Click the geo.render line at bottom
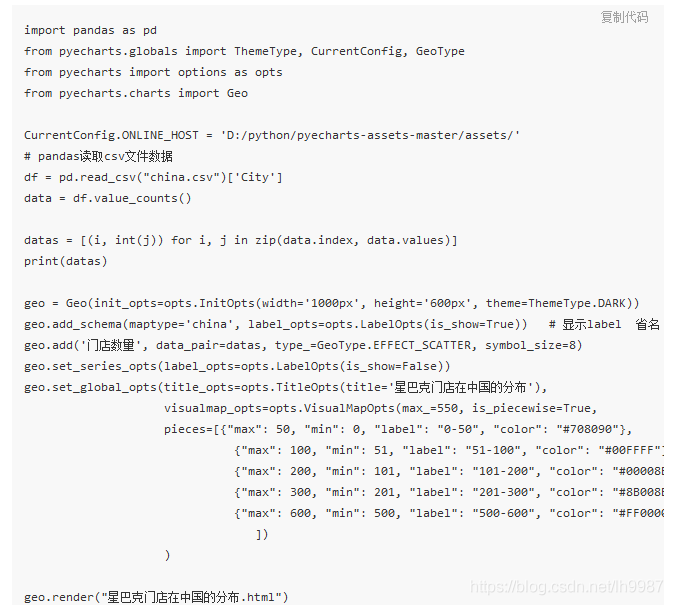The image size is (673, 605). [156, 597]
